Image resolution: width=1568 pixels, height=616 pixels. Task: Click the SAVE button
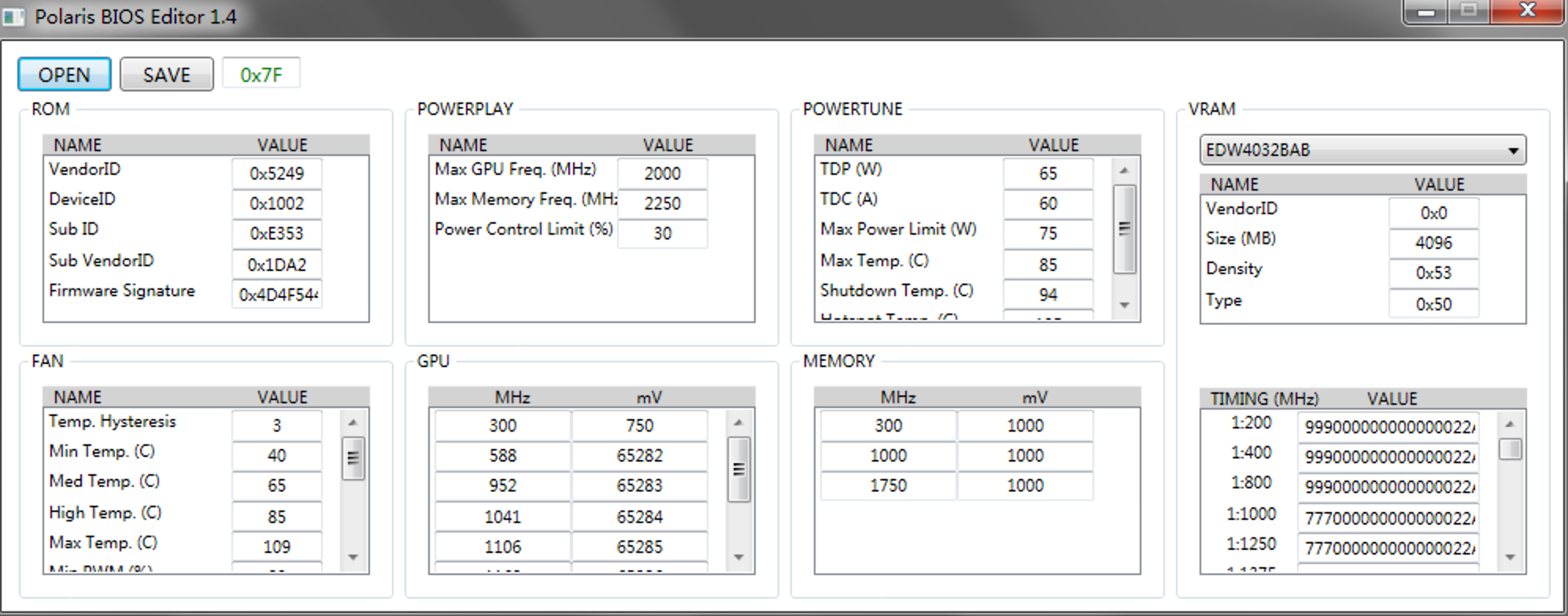[166, 75]
